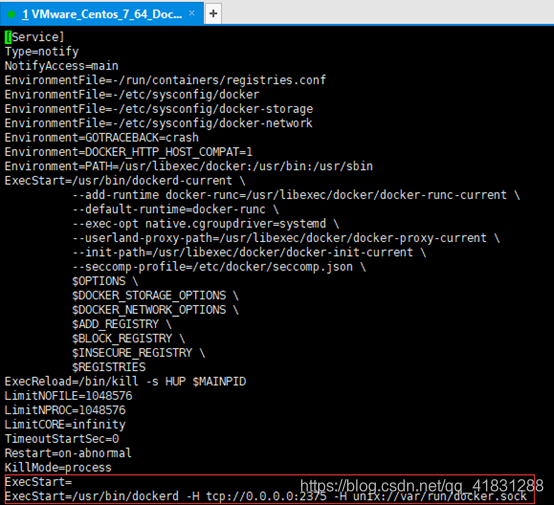Click the EnvironmentFile=-/etc/sysconfig/docker line
The height and width of the screenshot is (505, 554).
coord(132,95)
